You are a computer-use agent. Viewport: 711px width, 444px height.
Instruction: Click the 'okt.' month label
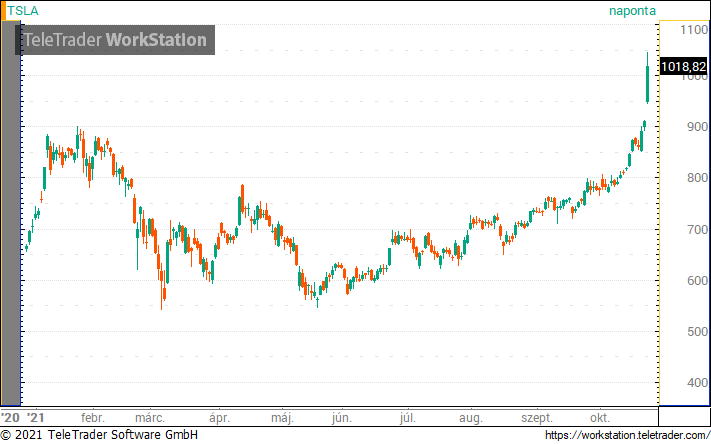pyautogui.click(x=599, y=418)
